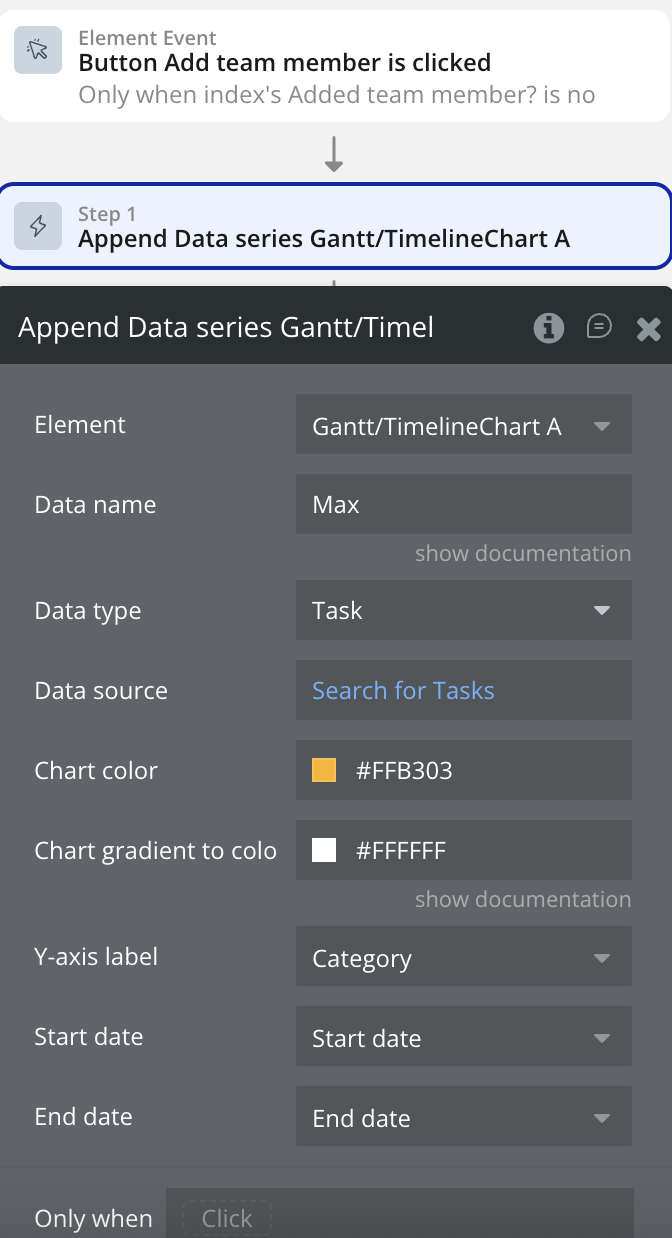Open the End date dropdown

point(463,1118)
